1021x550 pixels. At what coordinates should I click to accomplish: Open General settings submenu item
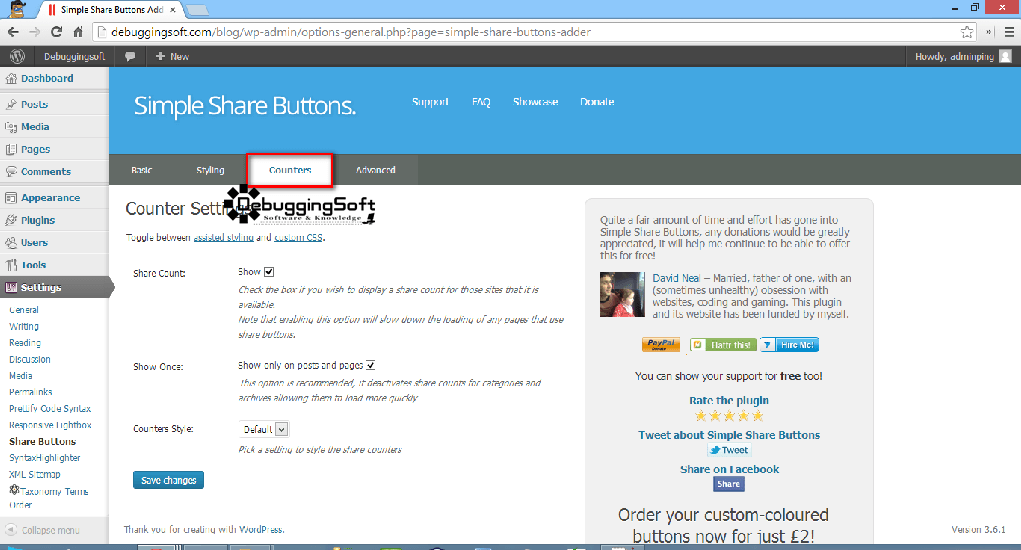pos(24,310)
